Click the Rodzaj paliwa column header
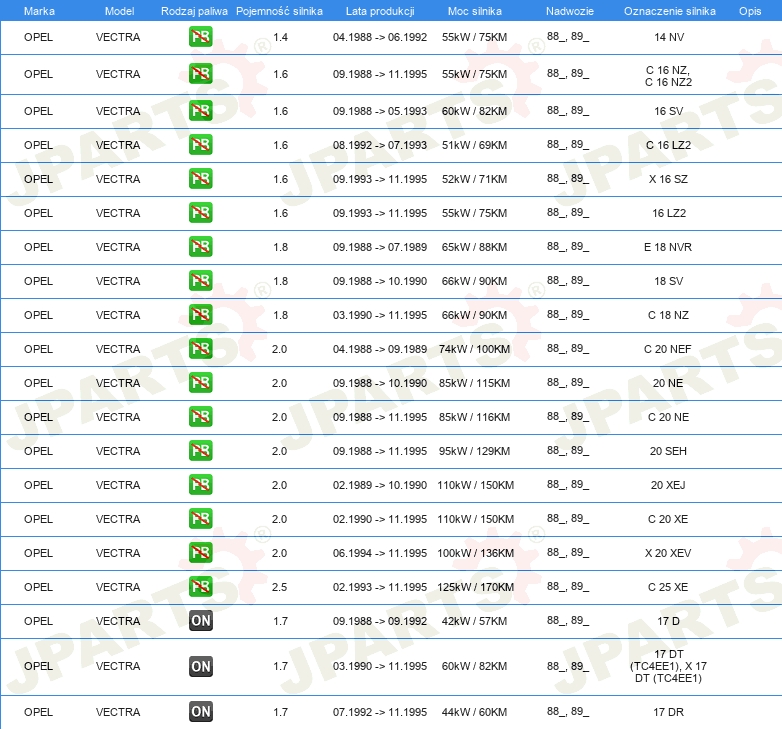 click(194, 11)
